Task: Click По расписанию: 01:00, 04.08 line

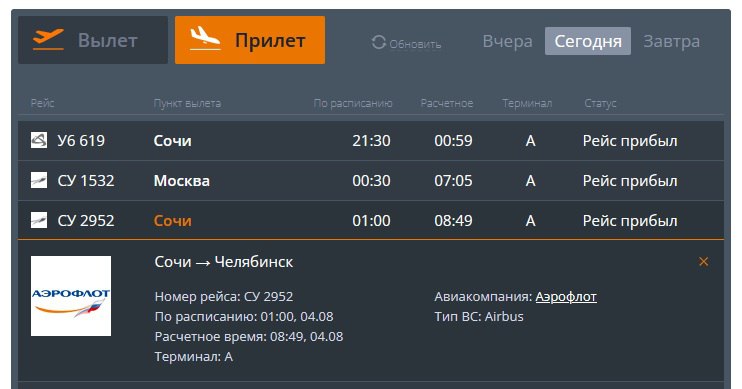Action: pos(244,317)
